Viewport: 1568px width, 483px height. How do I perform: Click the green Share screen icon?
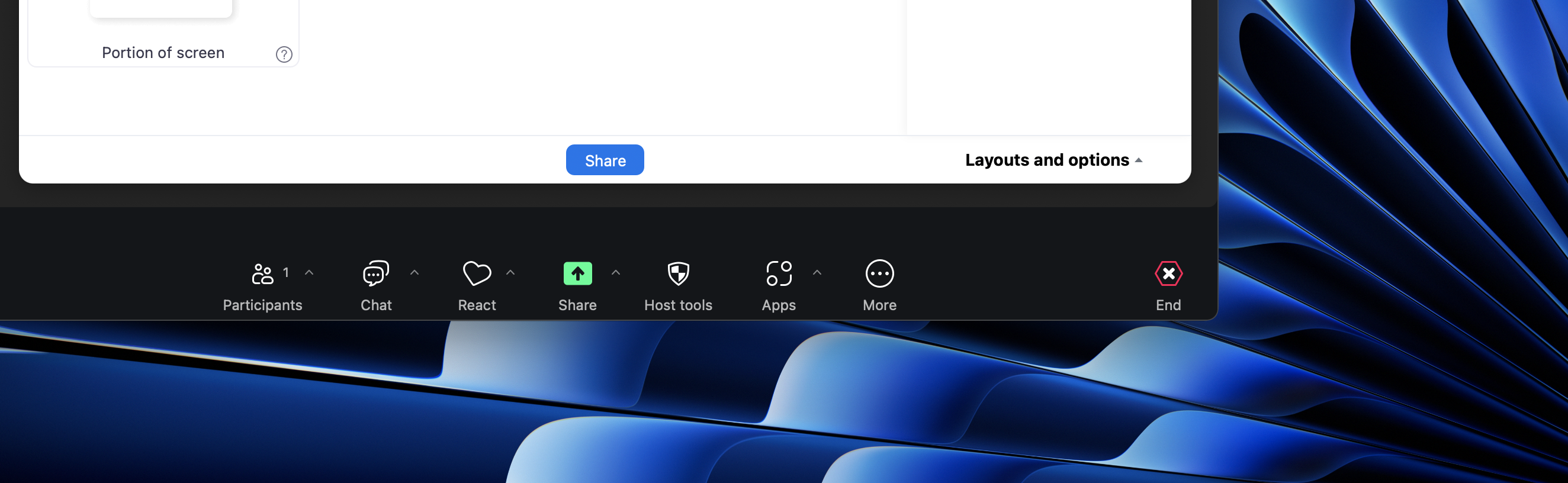coord(577,273)
